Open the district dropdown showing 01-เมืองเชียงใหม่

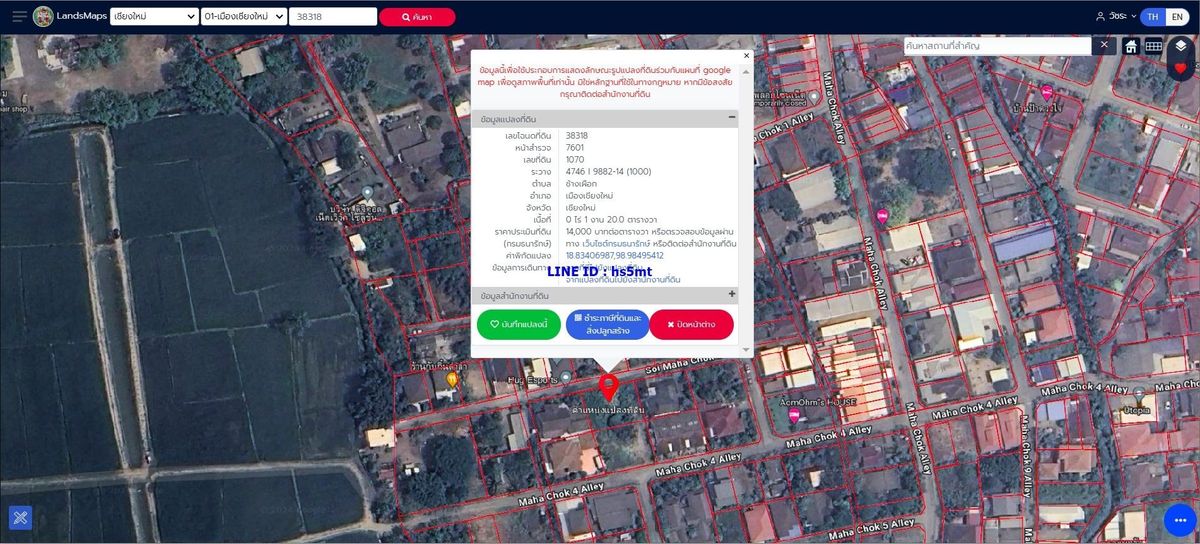click(x=244, y=17)
